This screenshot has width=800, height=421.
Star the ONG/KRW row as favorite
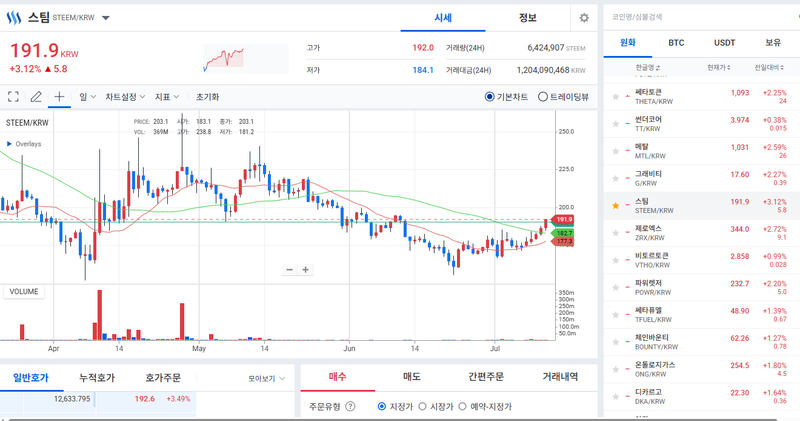coord(616,369)
